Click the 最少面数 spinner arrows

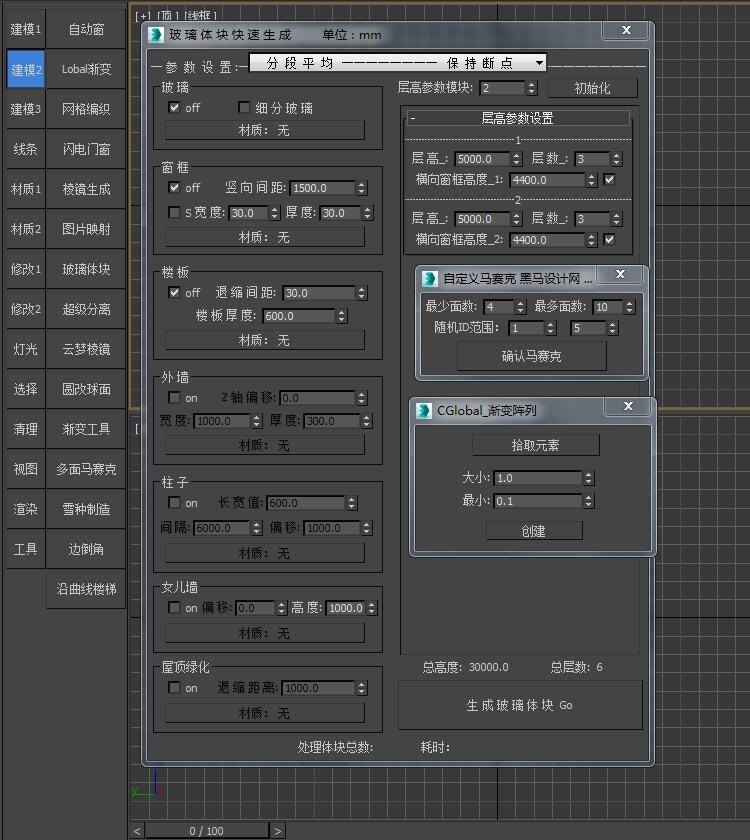[520, 307]
